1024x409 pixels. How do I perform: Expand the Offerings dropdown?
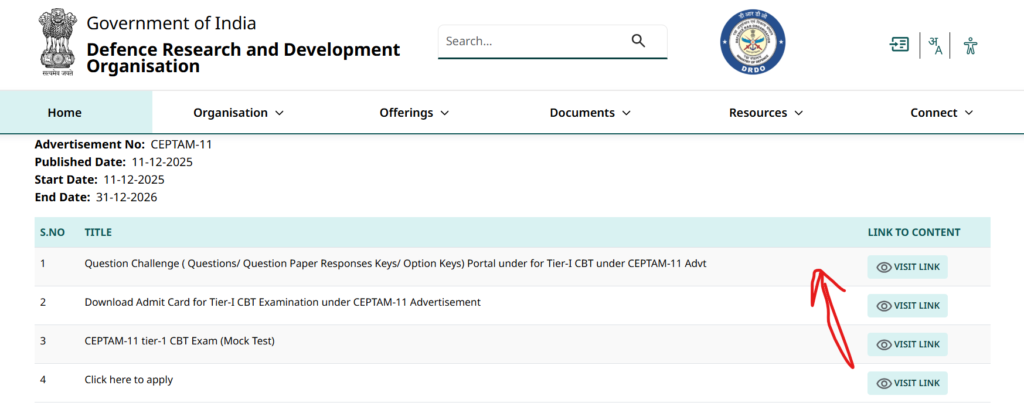414,112
